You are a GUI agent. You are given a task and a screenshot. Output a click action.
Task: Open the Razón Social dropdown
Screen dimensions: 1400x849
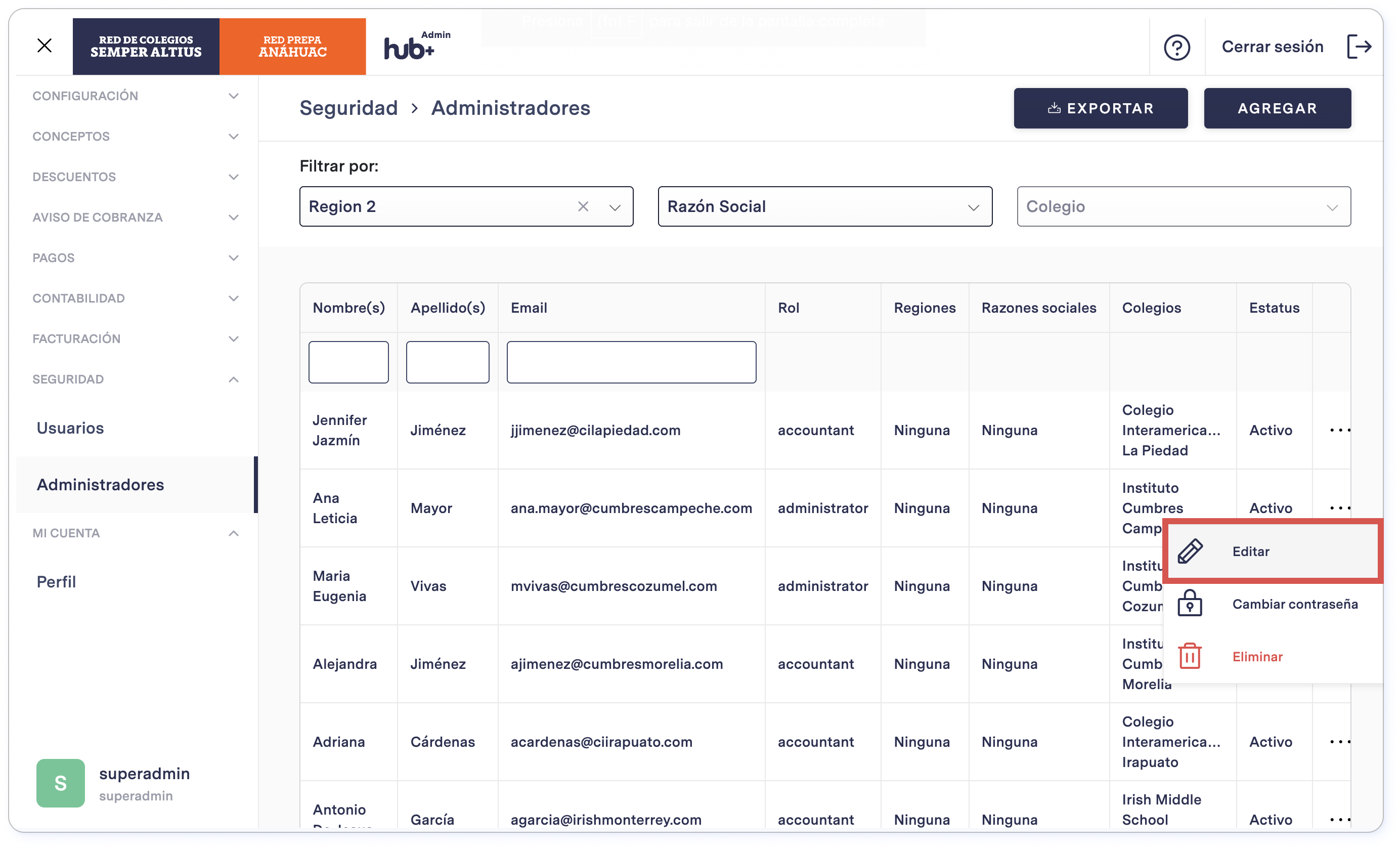824,206
